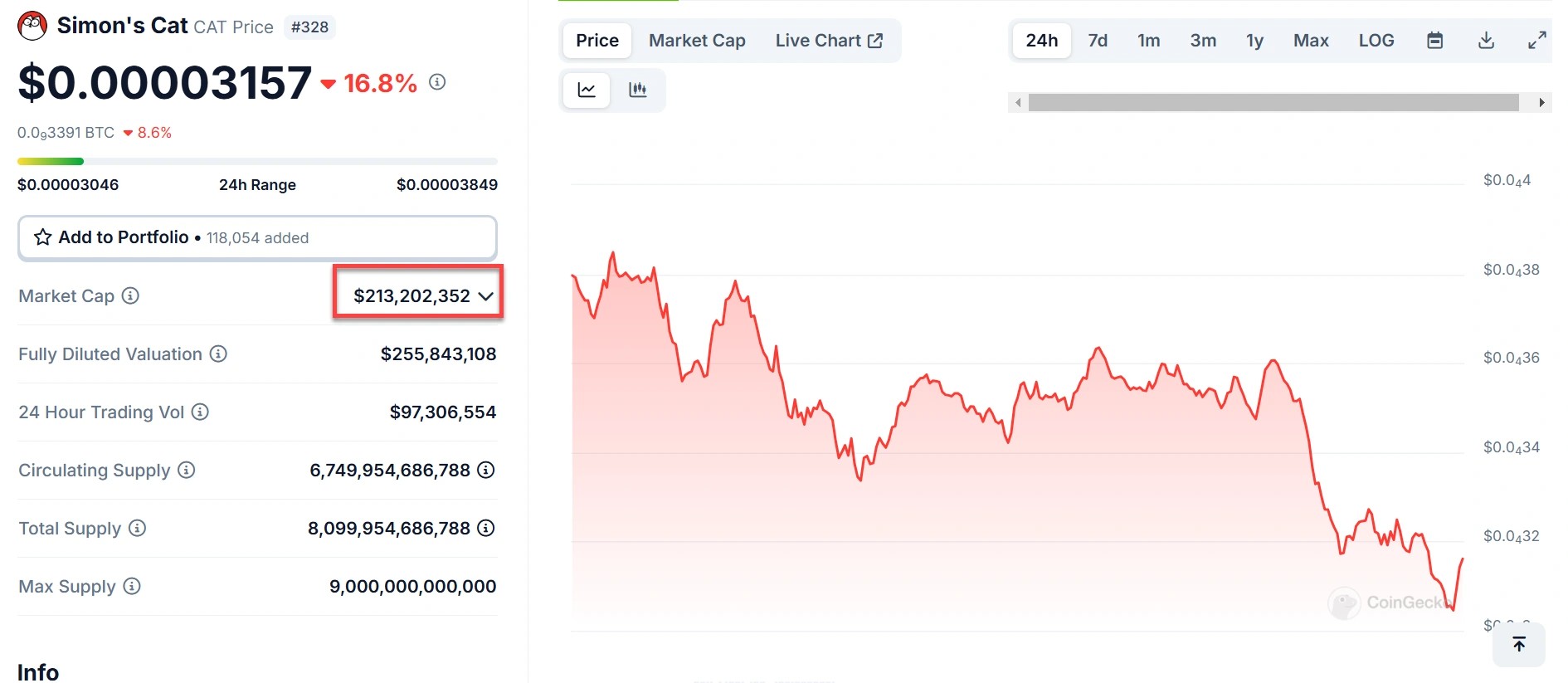Click left arrow of time range scrollbar
1568x683 pixels.
click(x=1018, y=103)
